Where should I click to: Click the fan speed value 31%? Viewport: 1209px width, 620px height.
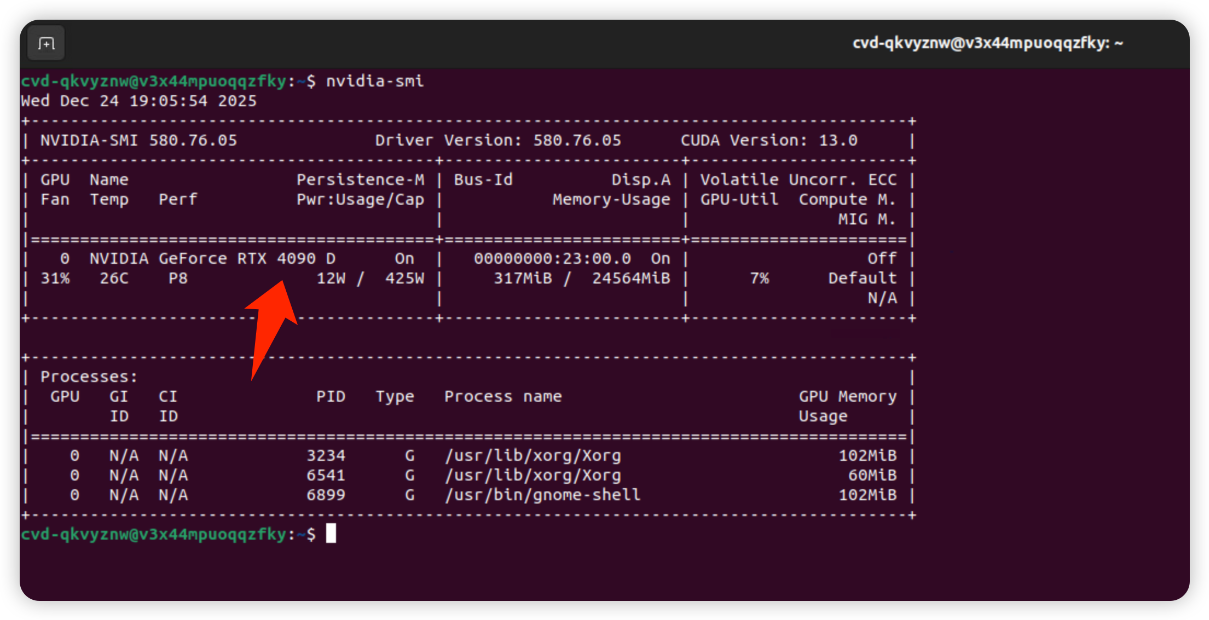click(x=55, y=278)
